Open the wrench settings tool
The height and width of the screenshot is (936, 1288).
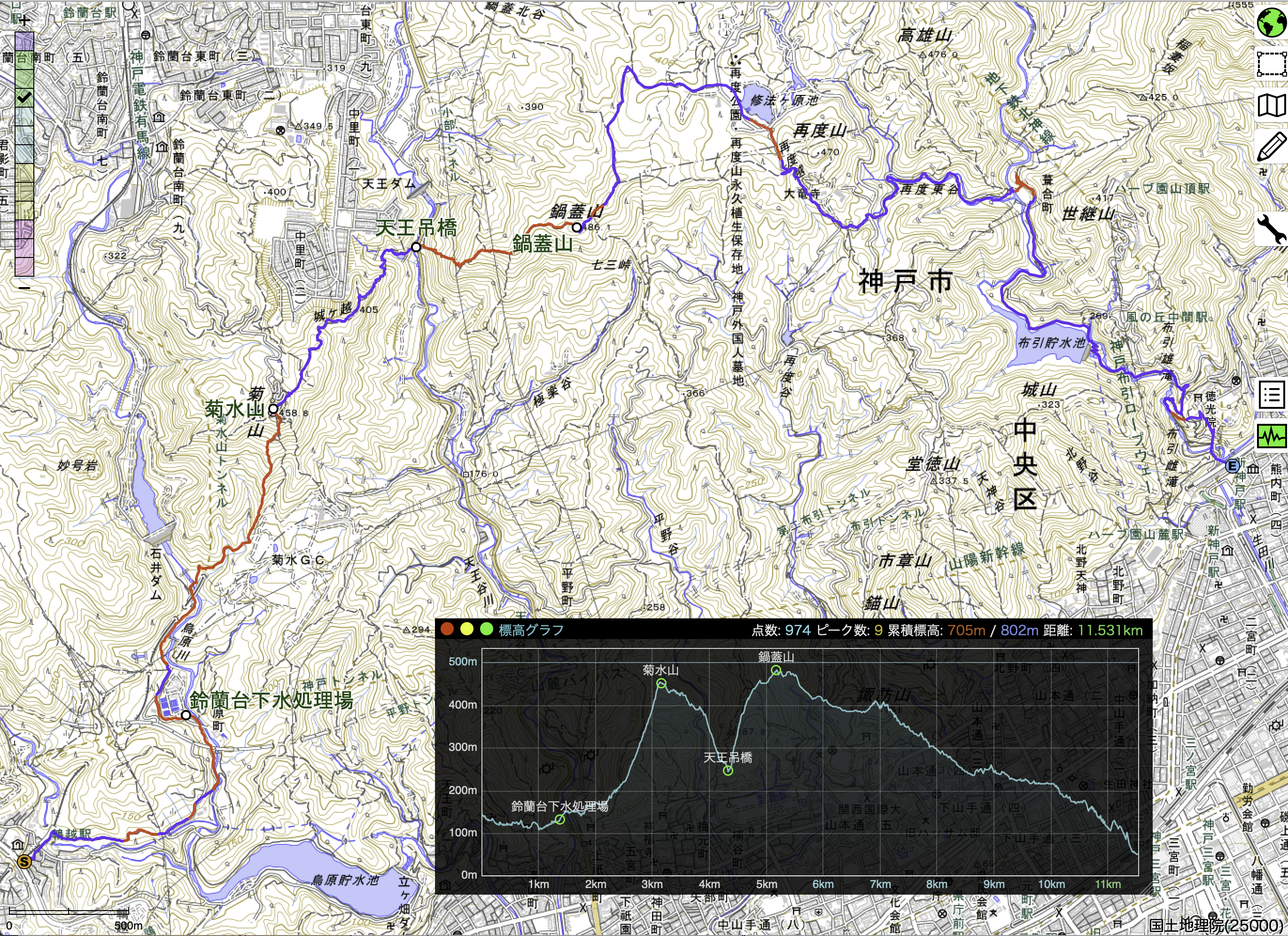point(1271,229)
